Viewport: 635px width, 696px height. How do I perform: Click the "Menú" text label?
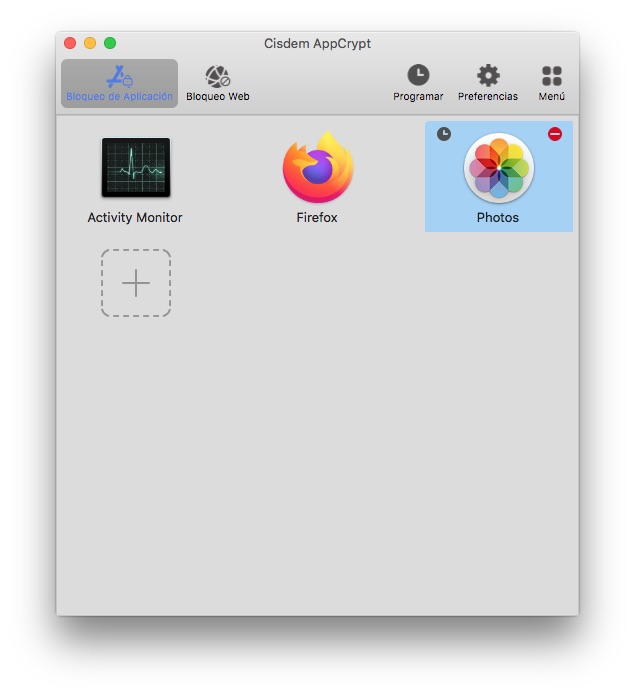coord(551,97)
